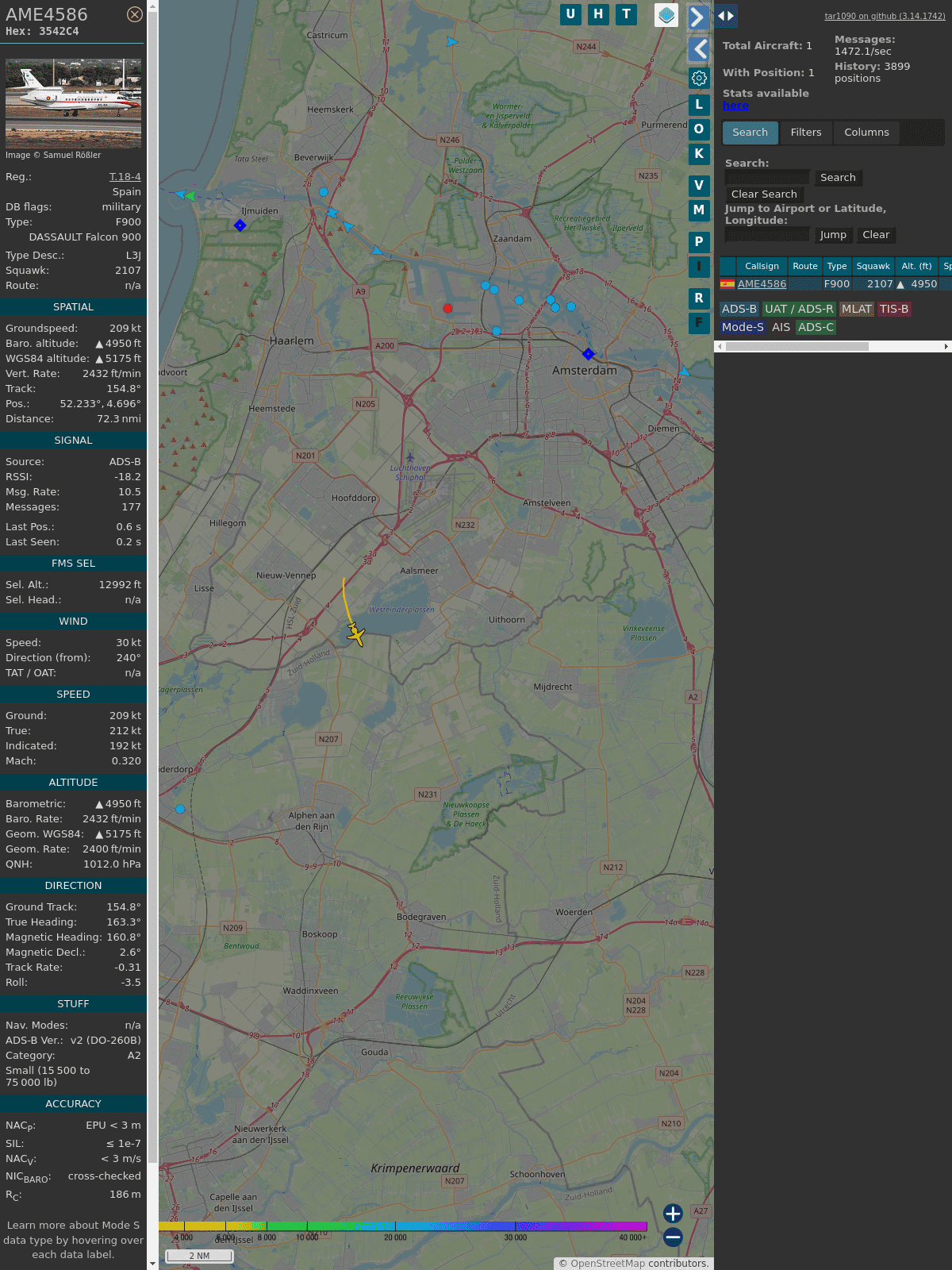Open AME4586 callsign link in table
The width and height of the screenshot is (952, 1270).
pyautogui.click(x=762, y=284)
